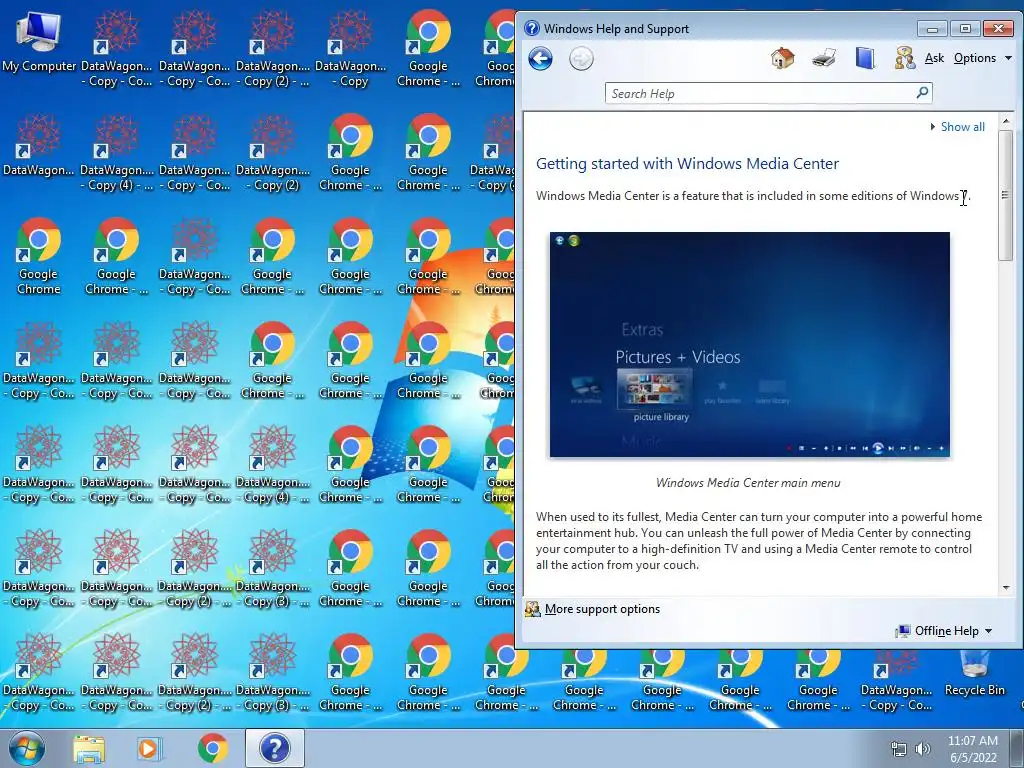Open Browse Help using the blue book icon
This screenshot has height=768, width=1024.
[x=865, y=58]
